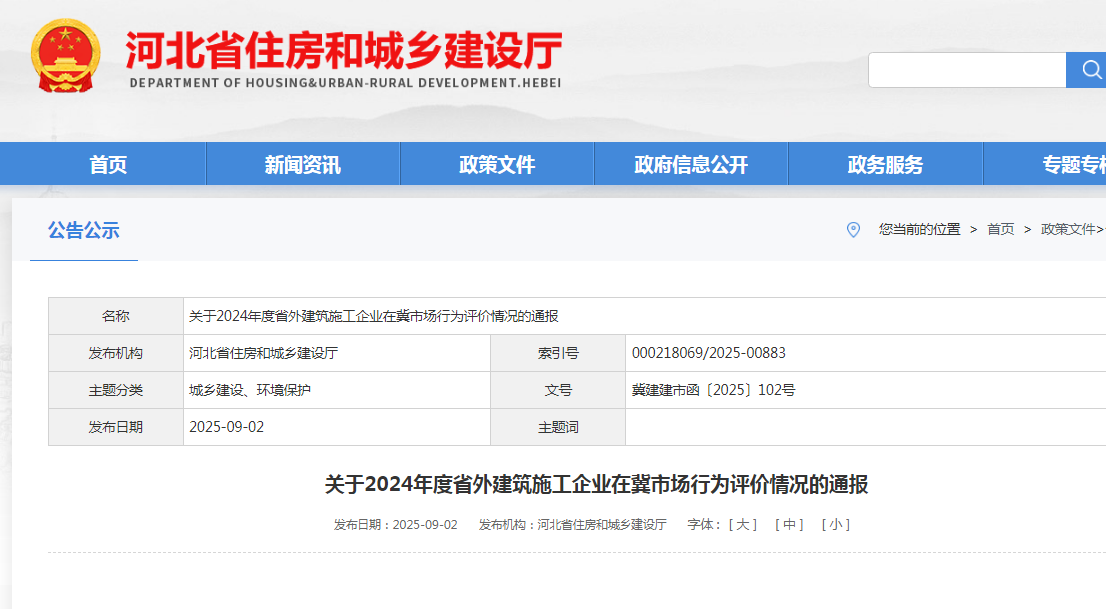Focus the site search input box
The height and width of the screenshot is (609, 1106).
[967, 70]
